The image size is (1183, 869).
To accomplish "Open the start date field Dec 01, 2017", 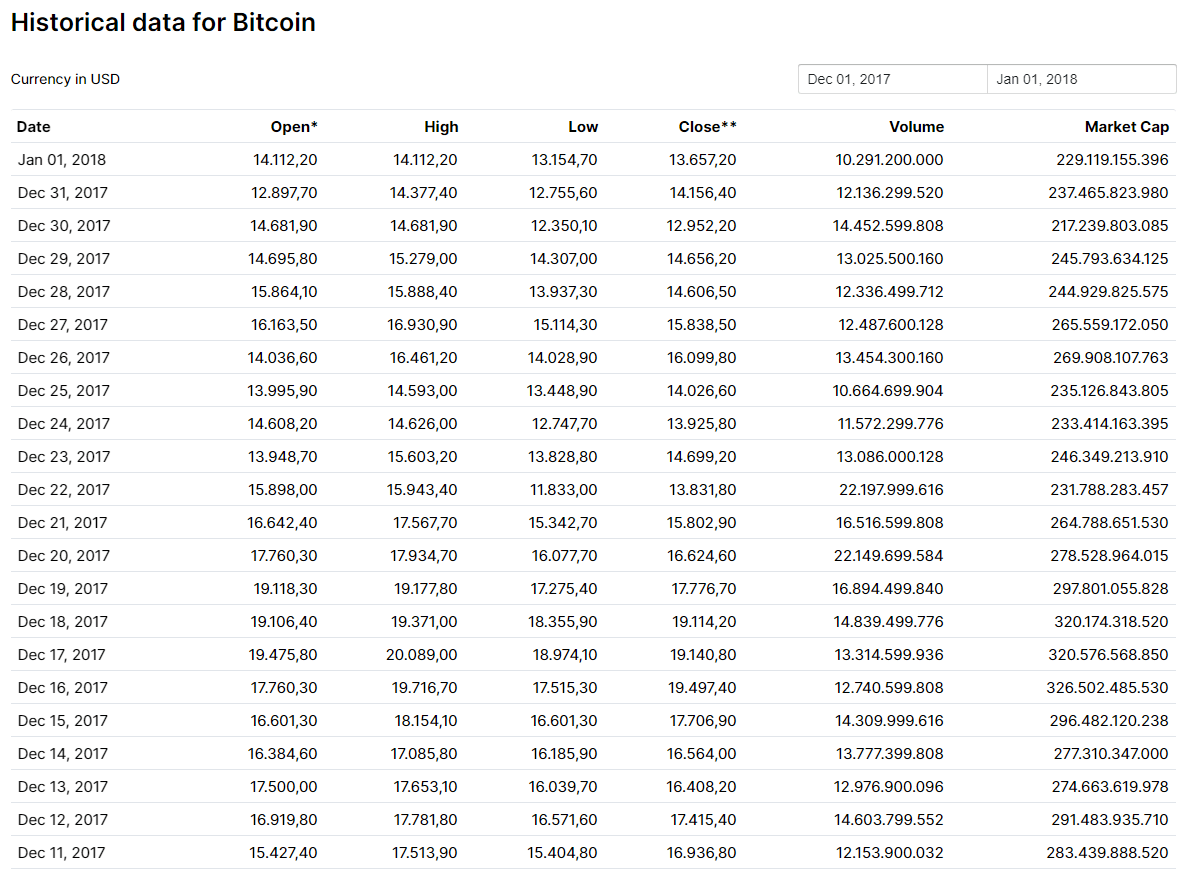I will click(x=892, y=79).
